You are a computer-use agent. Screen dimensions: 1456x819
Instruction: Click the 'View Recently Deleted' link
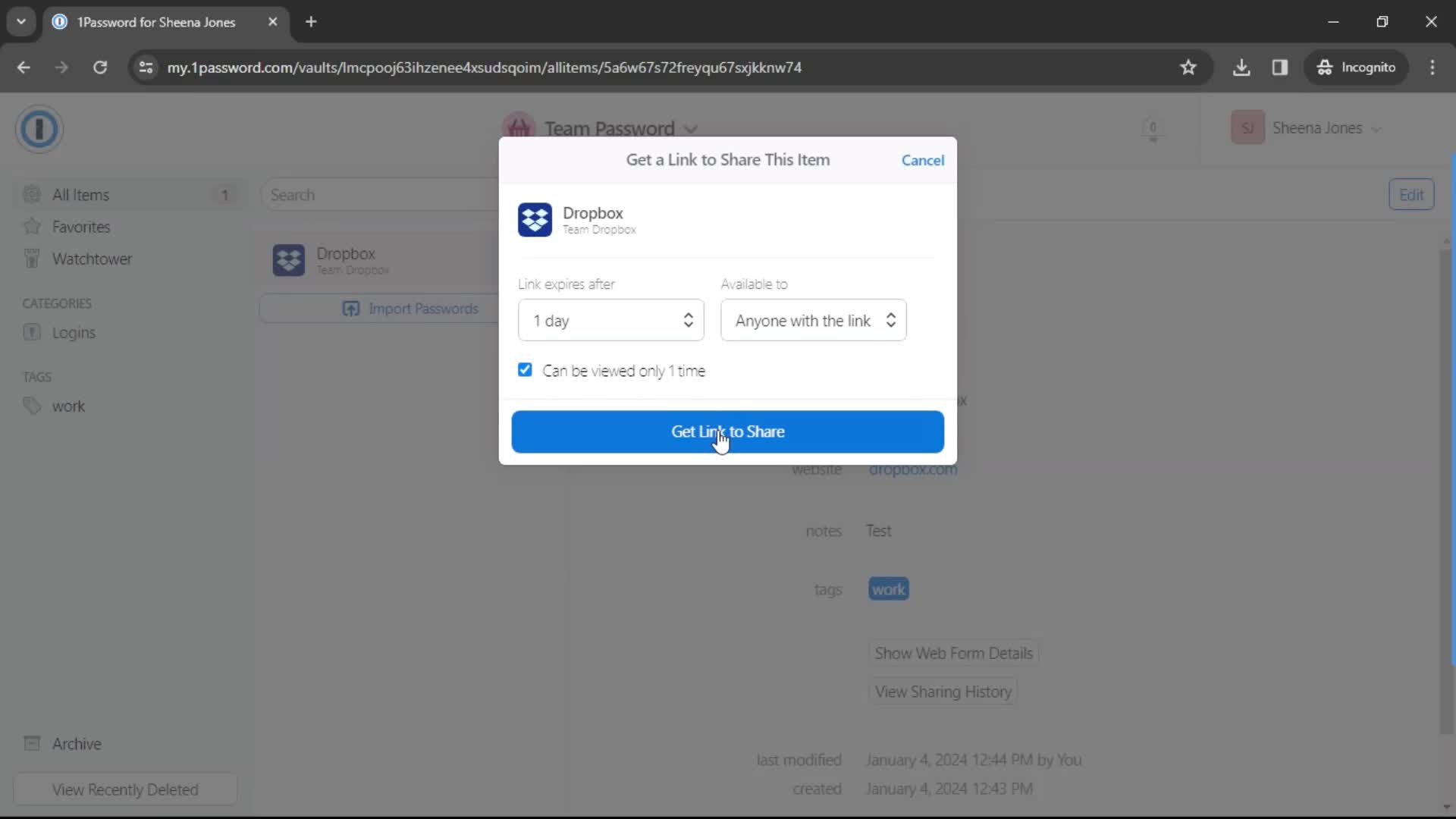[x=125, y=790]
